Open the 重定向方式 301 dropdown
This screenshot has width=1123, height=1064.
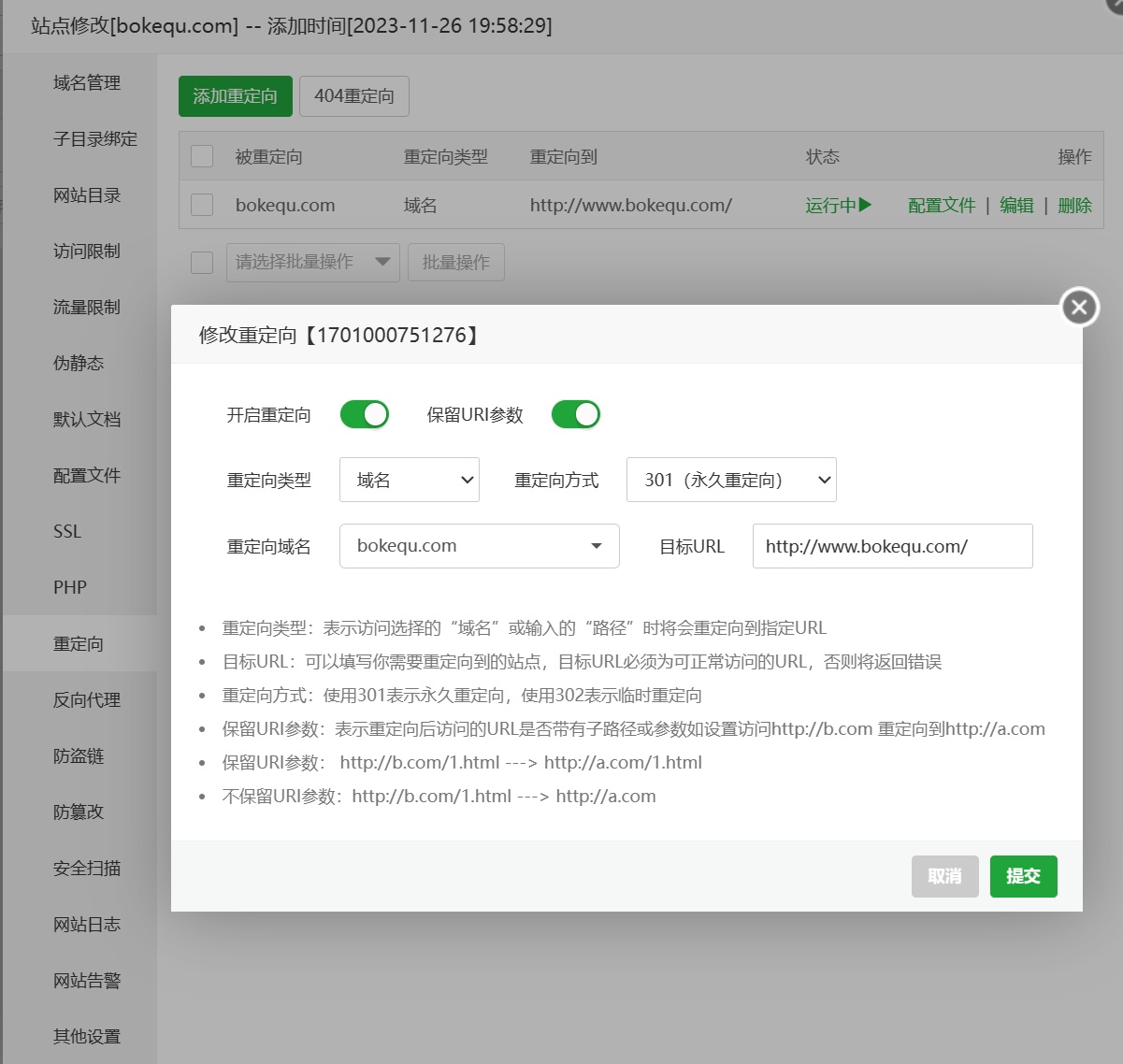(x=731, y=480)
